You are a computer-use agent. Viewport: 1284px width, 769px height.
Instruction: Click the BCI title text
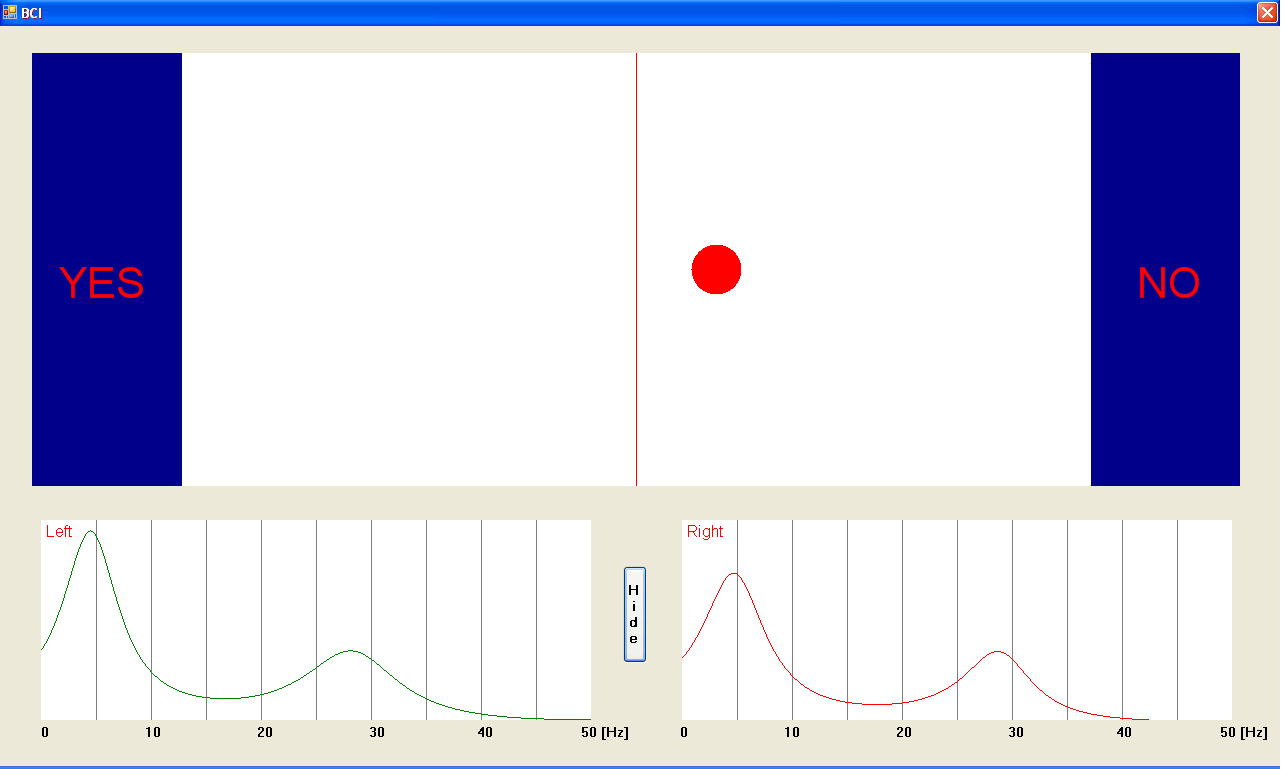coord(31,14)
